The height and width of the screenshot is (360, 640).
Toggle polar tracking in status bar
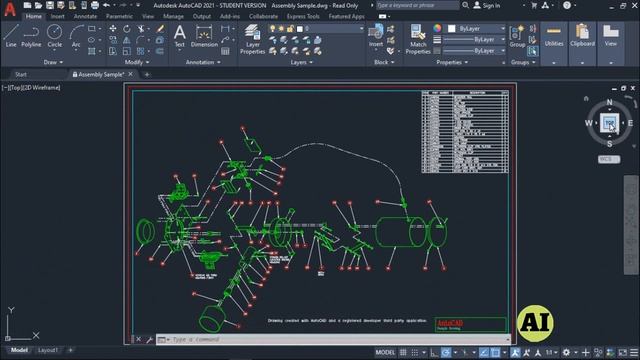click(x=446, y=352)
